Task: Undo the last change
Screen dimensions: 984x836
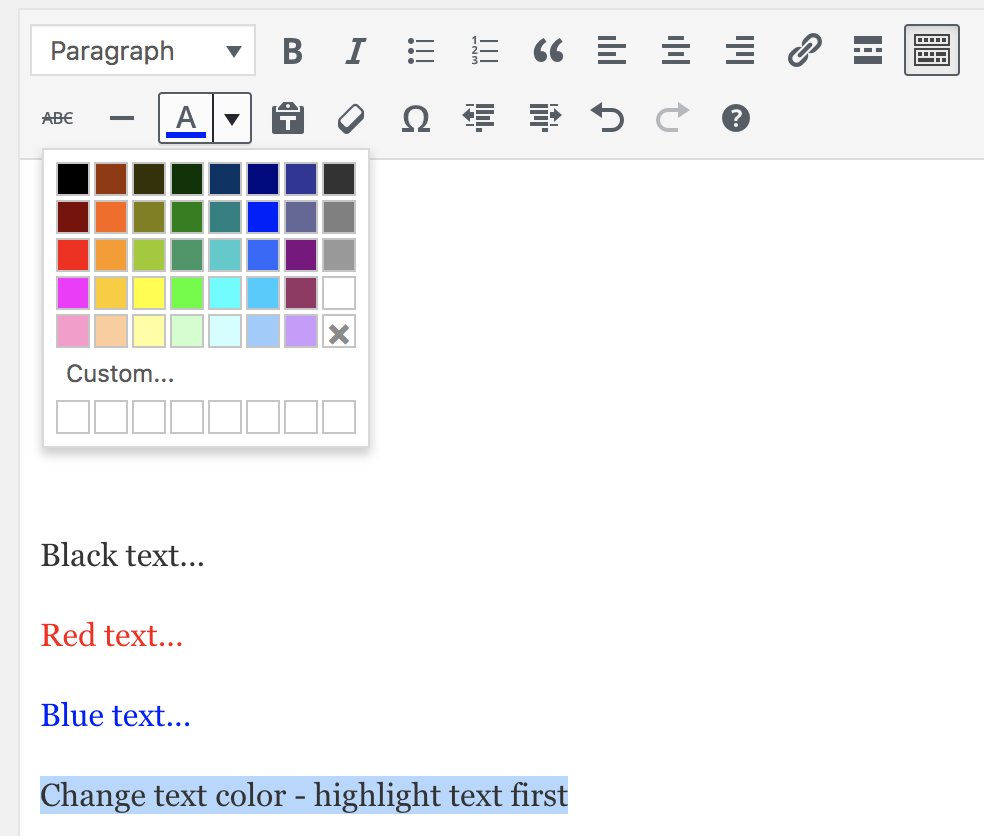Action: pyautogui.click(x=608, y=118)
